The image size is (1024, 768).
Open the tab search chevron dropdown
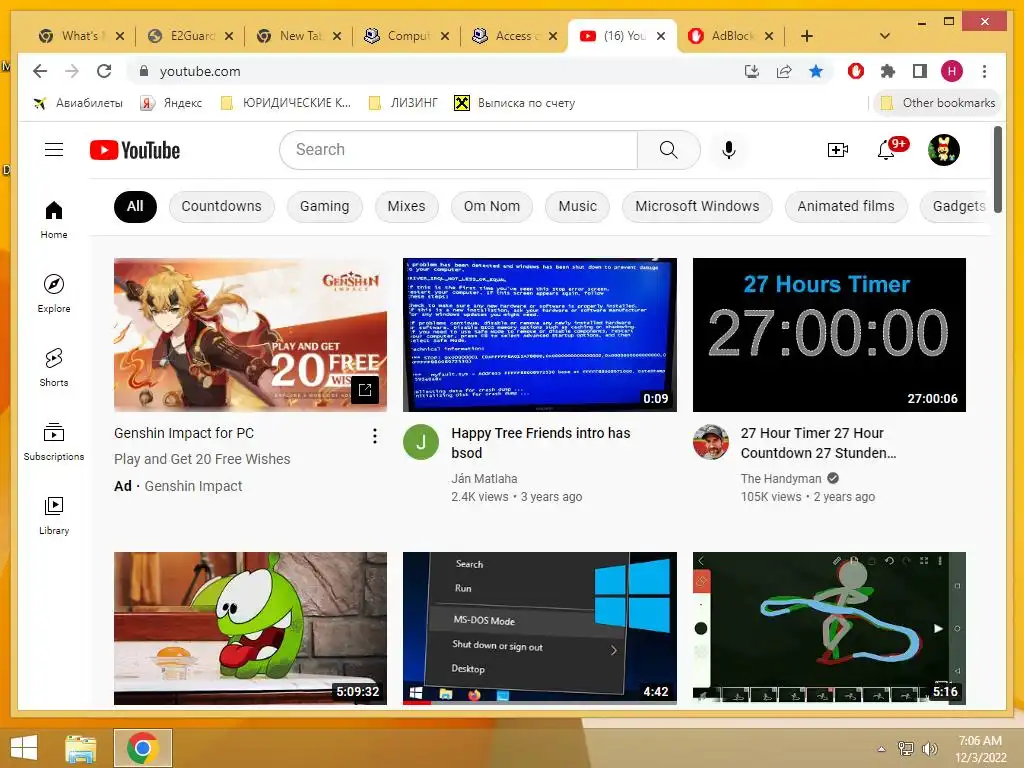point(885,36)
